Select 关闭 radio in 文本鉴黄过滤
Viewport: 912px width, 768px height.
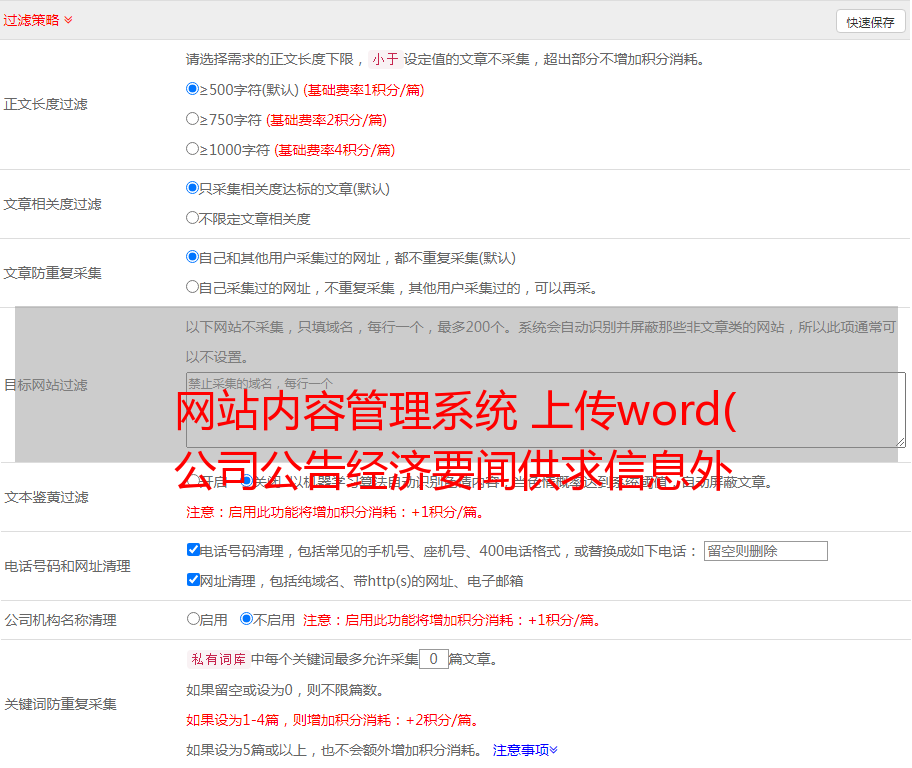pos(247,481)
